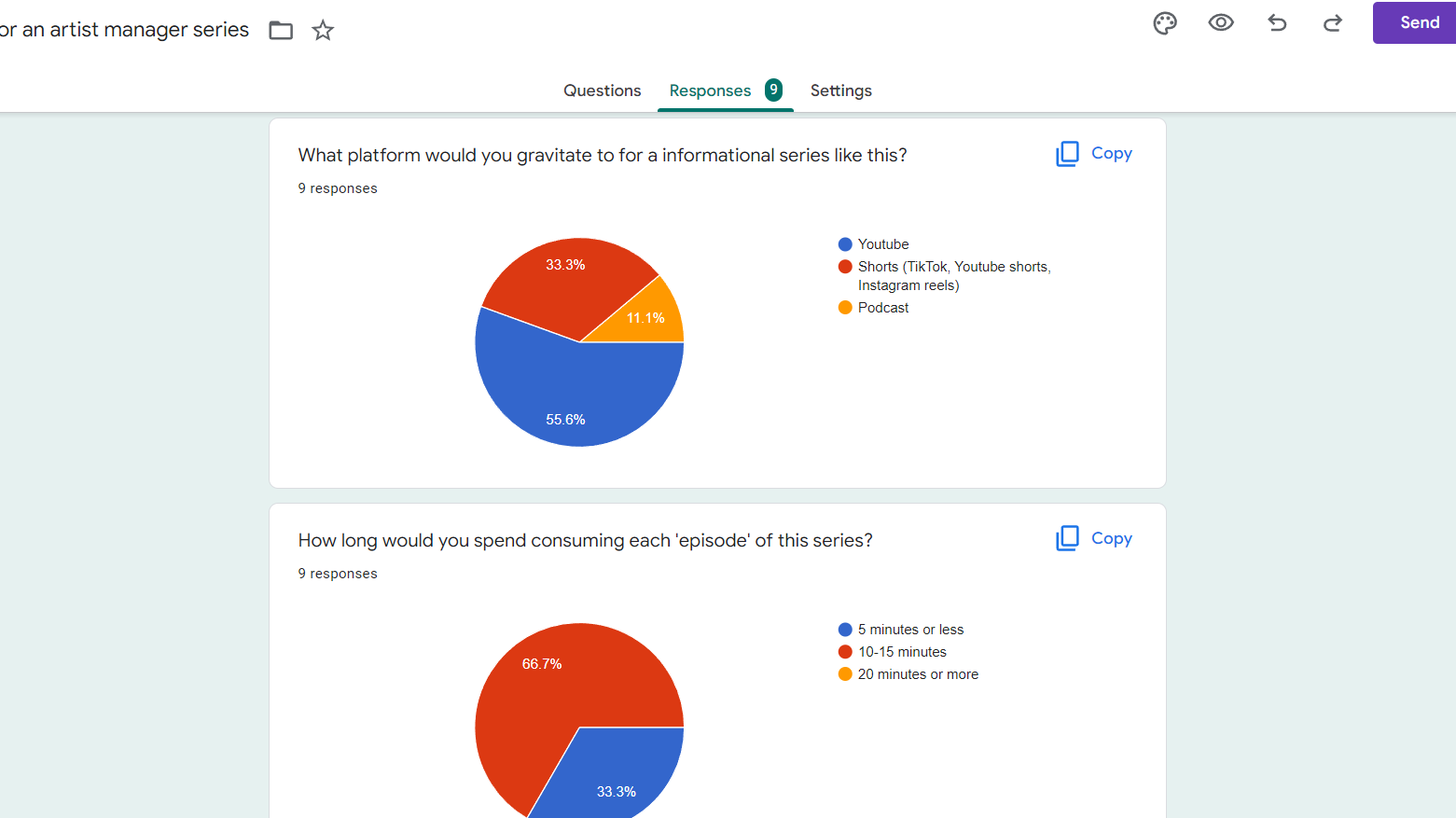The height and width of the screenshot is (818, 1456).
Task: Go to the Settings tab
Action: click(x=840, y=90)
